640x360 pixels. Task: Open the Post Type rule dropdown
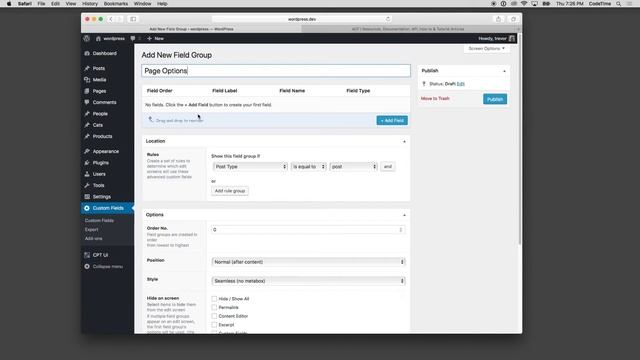tap(250, 167)
